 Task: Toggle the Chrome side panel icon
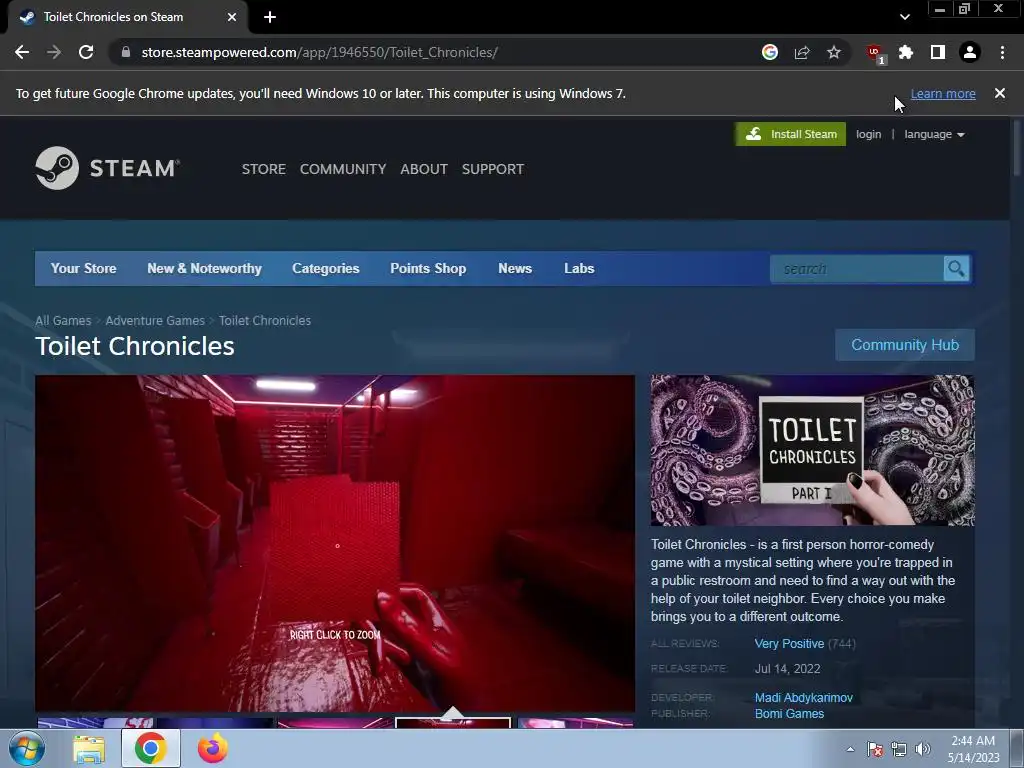click(x=938, y=52)
